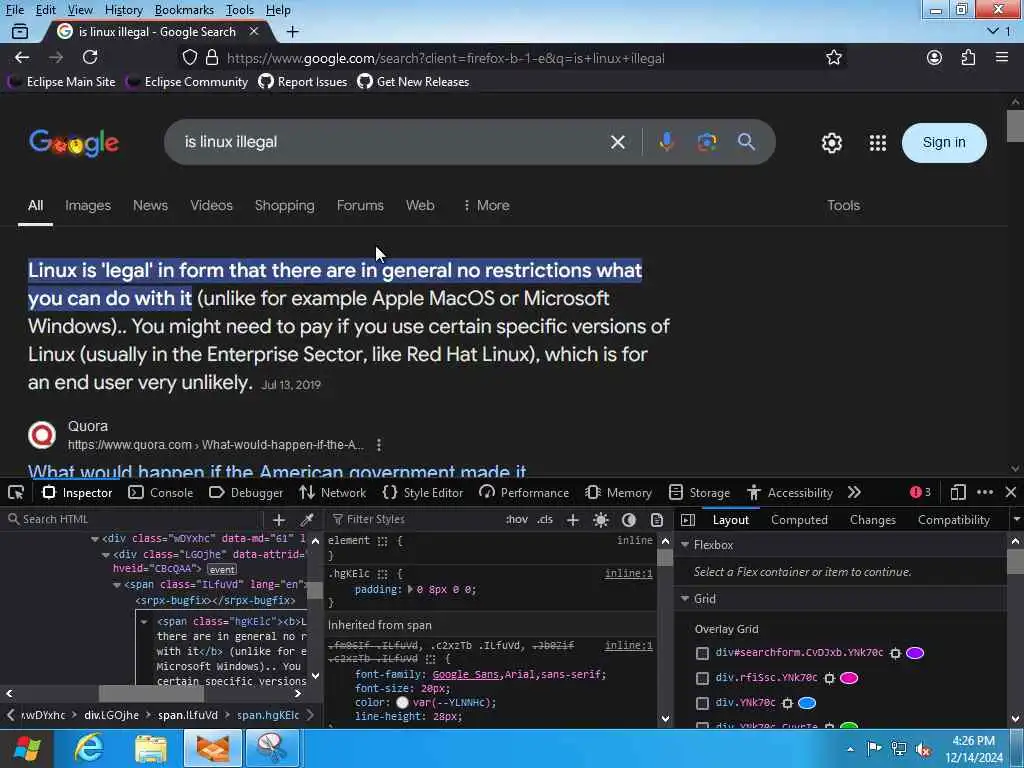This screenshot has height=768, width=1024.
Task: Open the list all tabs dropdown arrow
Action: click(993, 31)
